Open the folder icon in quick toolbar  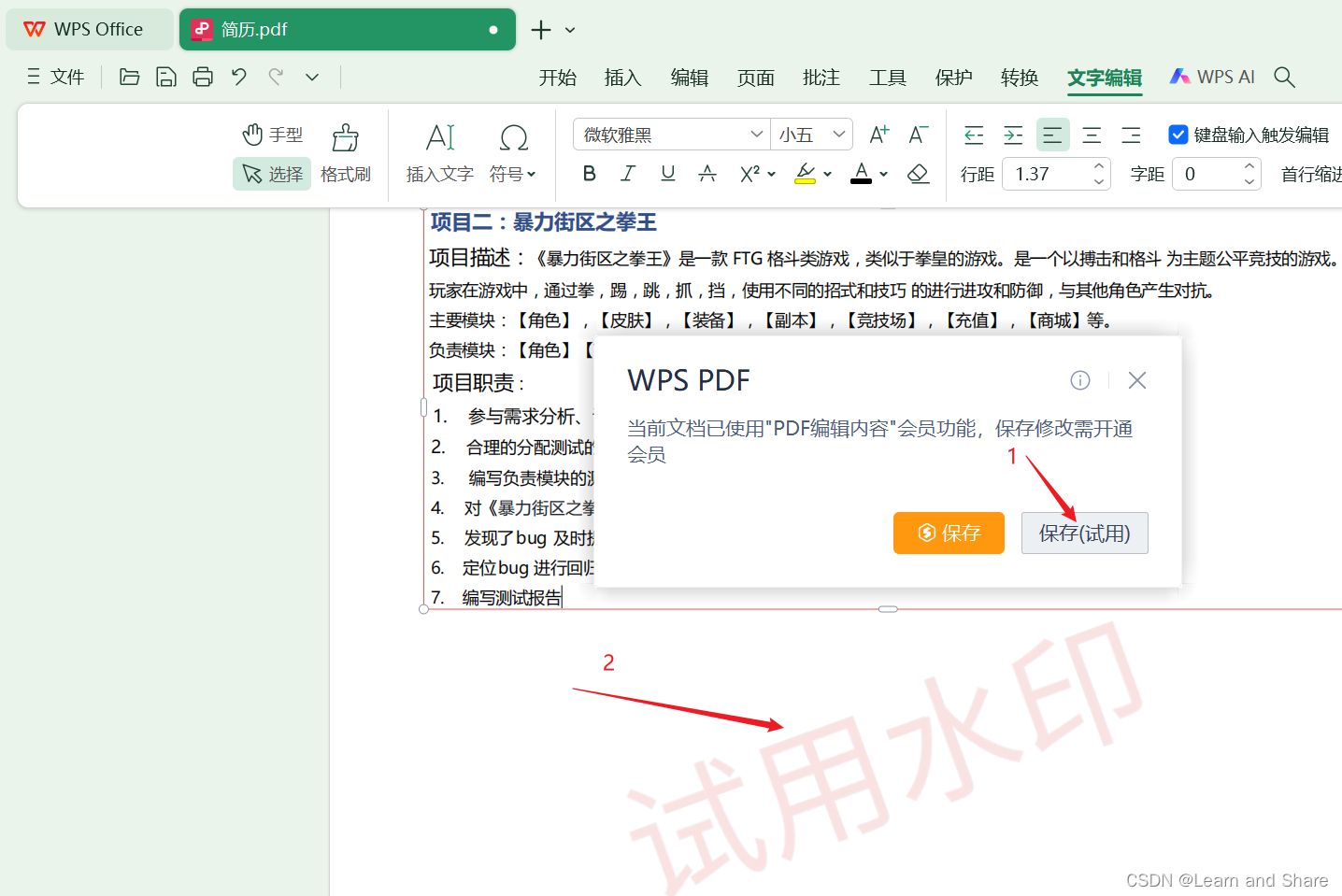(130, 77)
